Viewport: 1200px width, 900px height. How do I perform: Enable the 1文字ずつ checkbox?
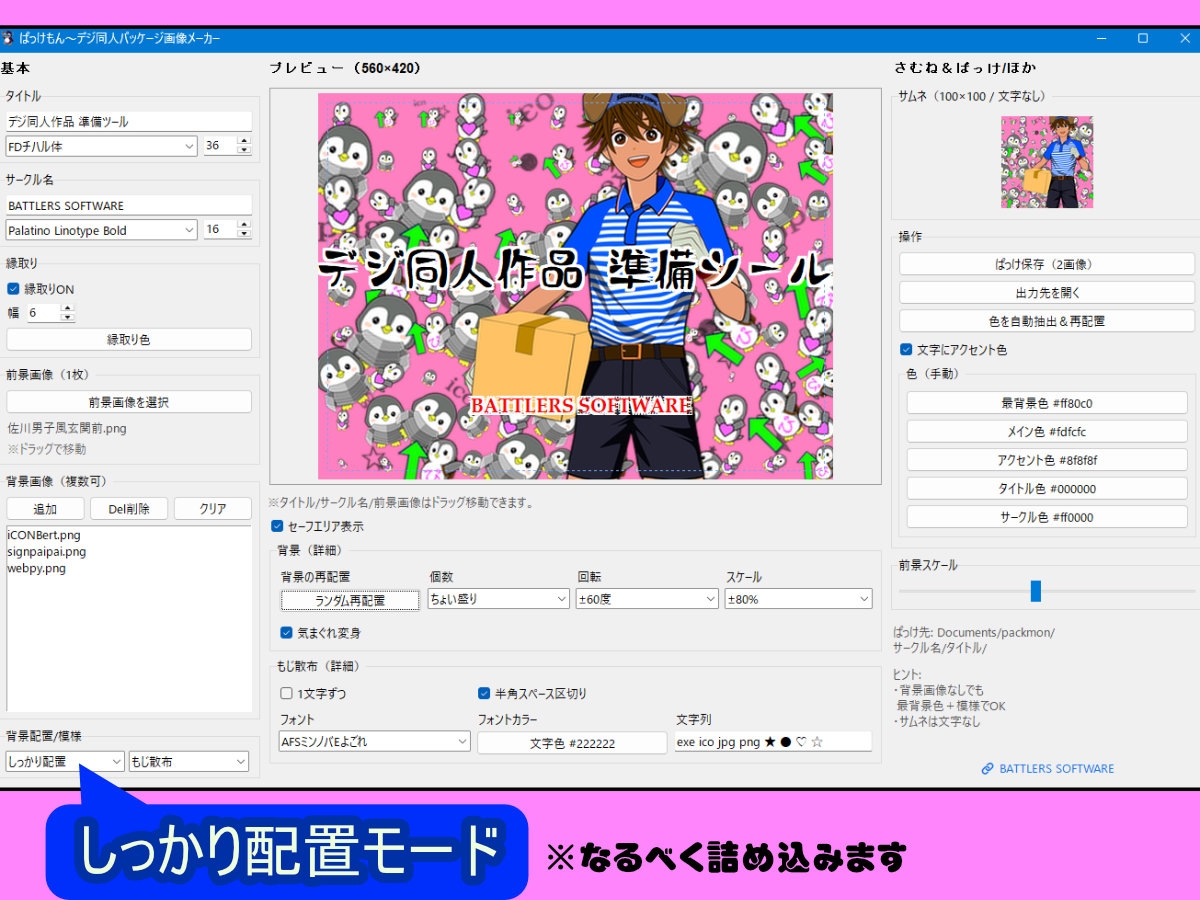tap(287, 693)
